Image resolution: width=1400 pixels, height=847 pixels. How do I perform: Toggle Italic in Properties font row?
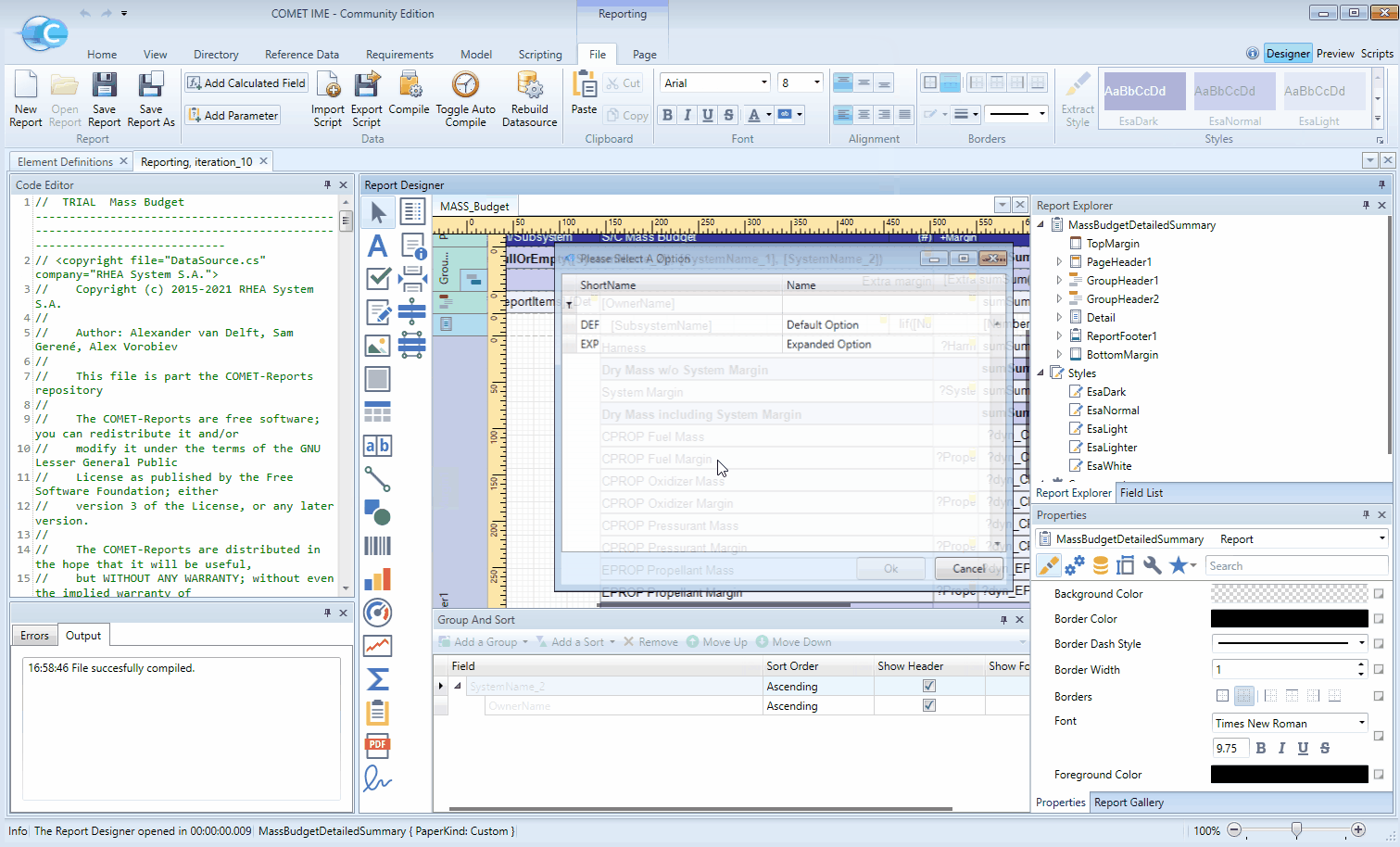click(1282, 748)
